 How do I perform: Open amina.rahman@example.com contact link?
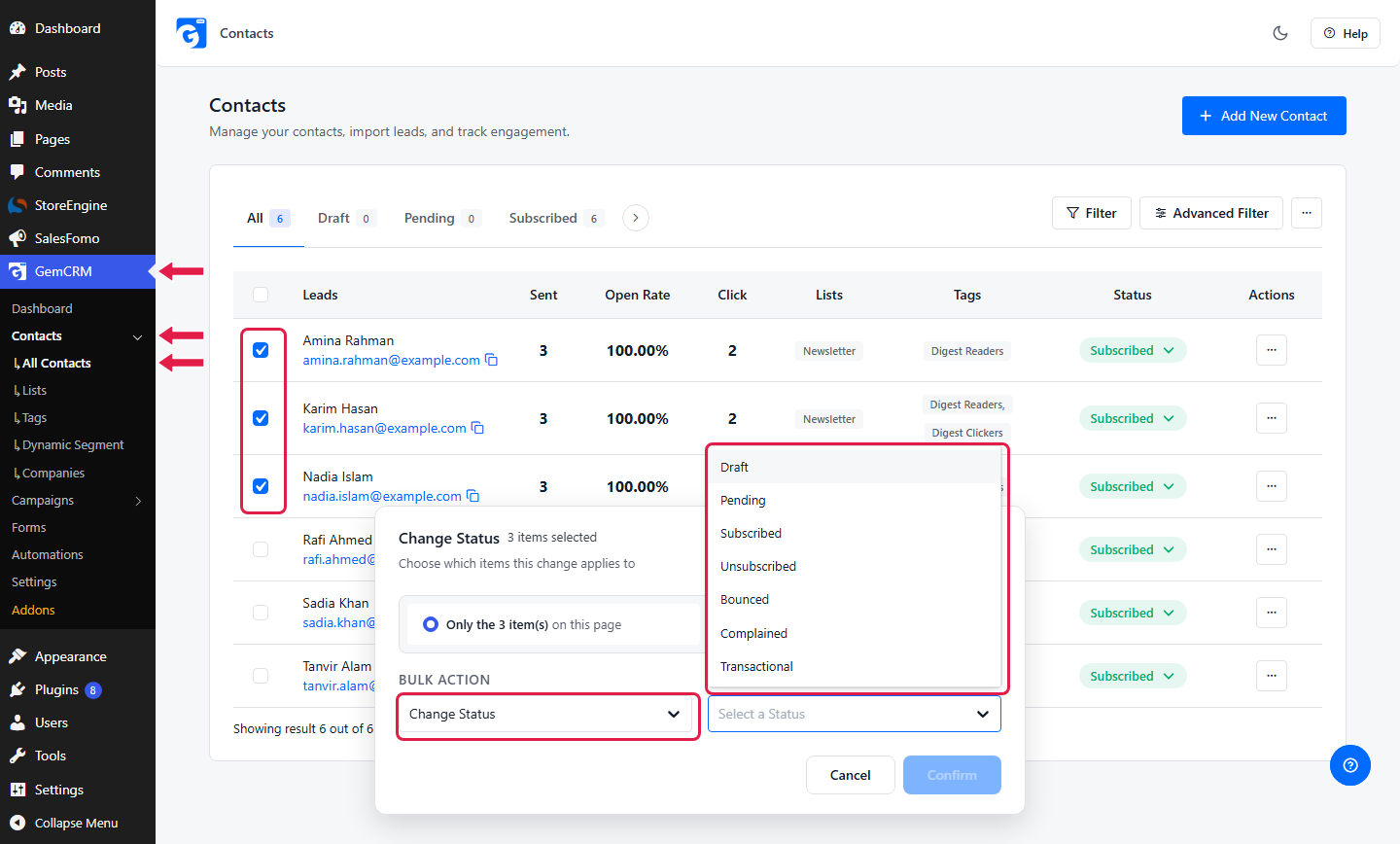(391, 360)
